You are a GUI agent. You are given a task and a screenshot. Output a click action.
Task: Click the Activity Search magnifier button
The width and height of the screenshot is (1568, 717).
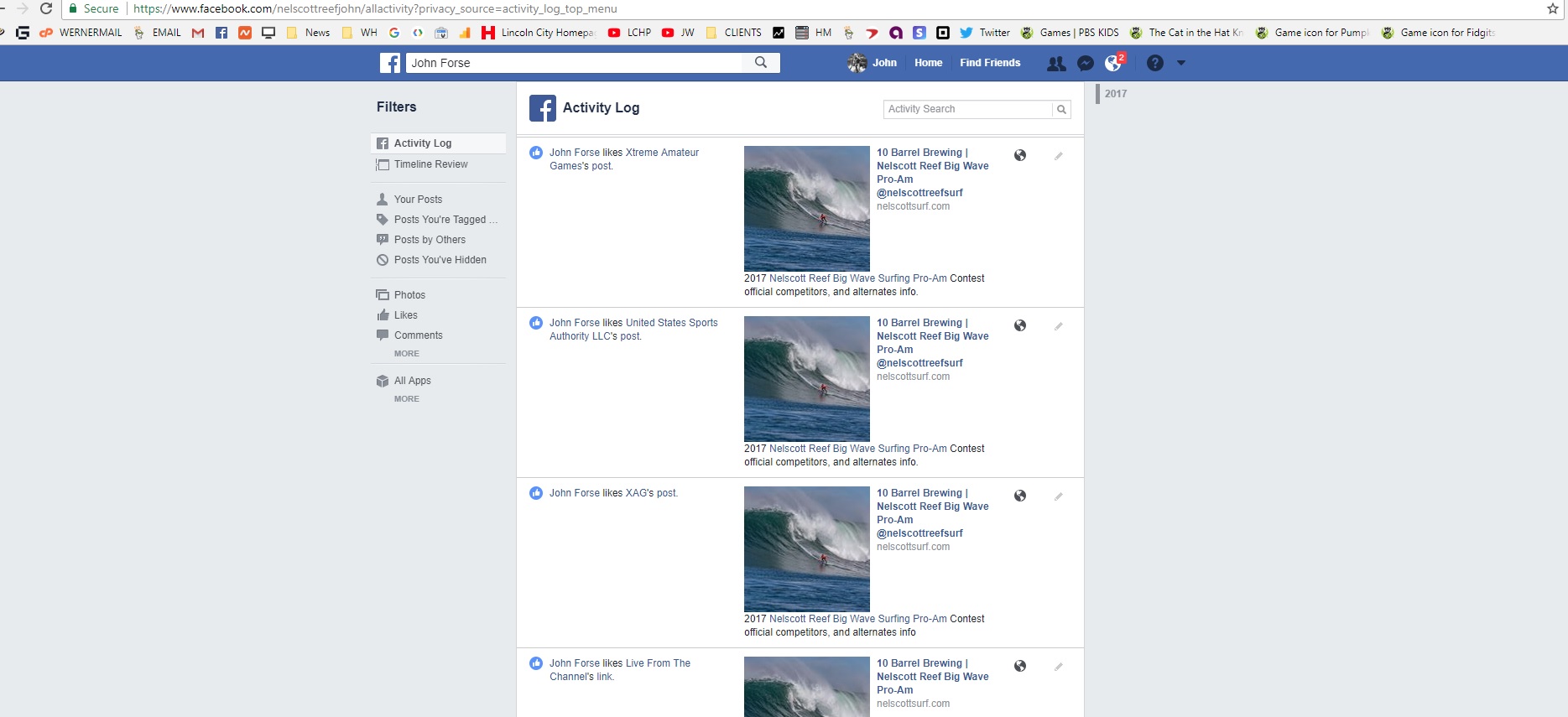pyautogui.click(x=1061, y=109)
